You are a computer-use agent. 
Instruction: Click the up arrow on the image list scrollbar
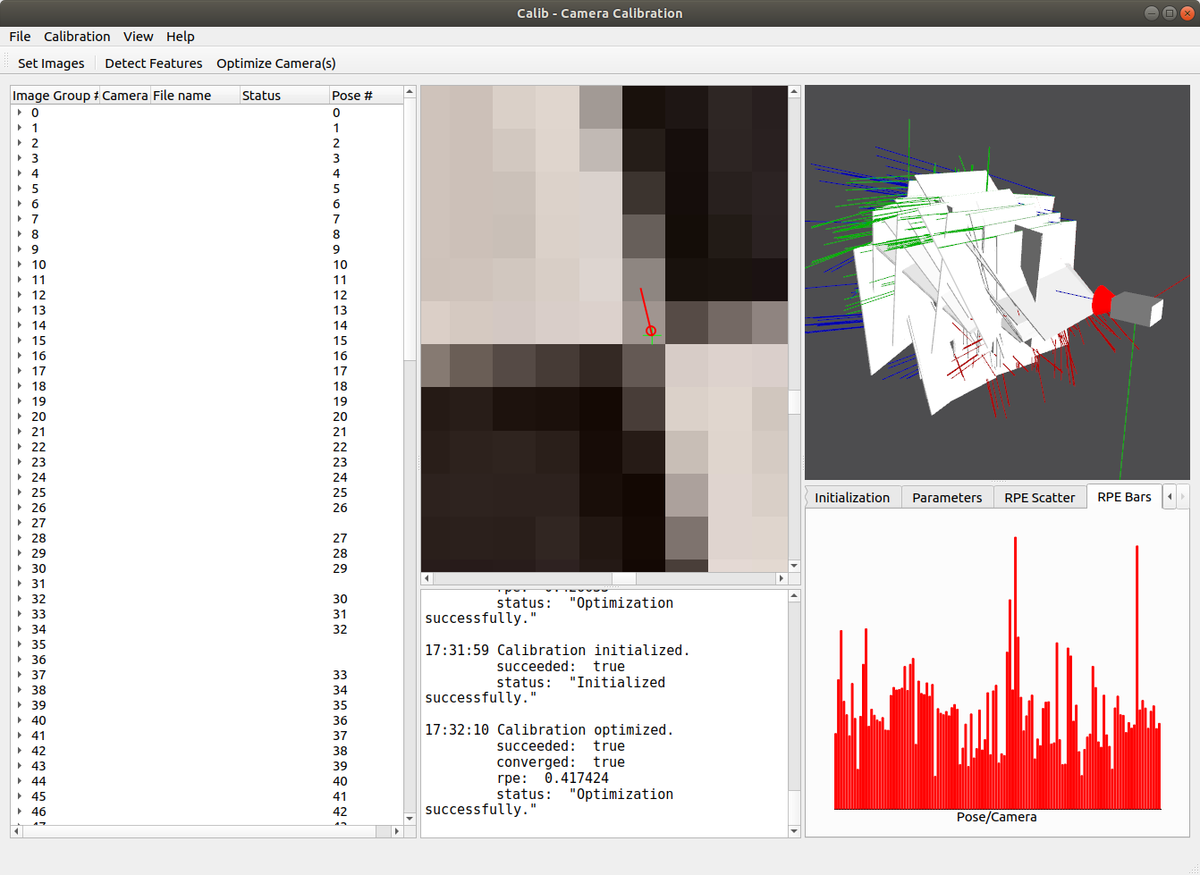click(408, 91)
